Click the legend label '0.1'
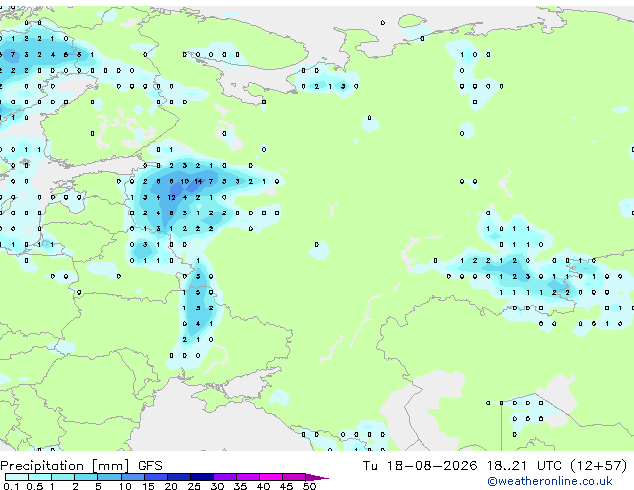 pyautogui.click(x=11, y=486)
